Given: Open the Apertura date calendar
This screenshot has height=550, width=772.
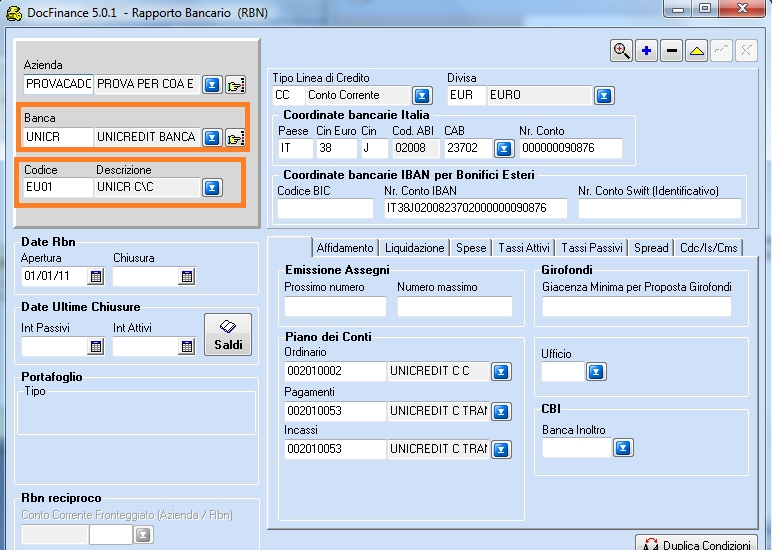Looking at the screenshot, I should [x=96, y=276].
